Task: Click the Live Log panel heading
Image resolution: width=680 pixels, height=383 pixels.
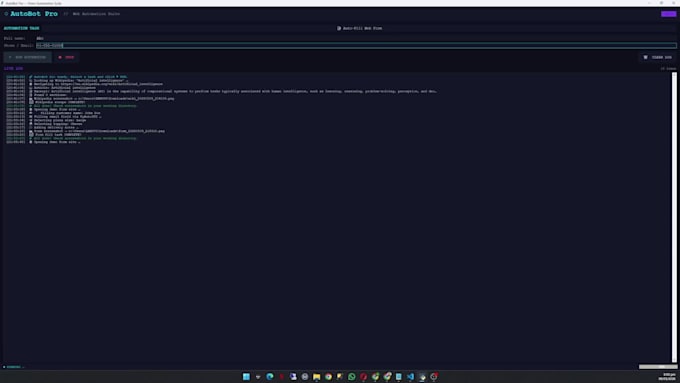Action: point(13,69)
